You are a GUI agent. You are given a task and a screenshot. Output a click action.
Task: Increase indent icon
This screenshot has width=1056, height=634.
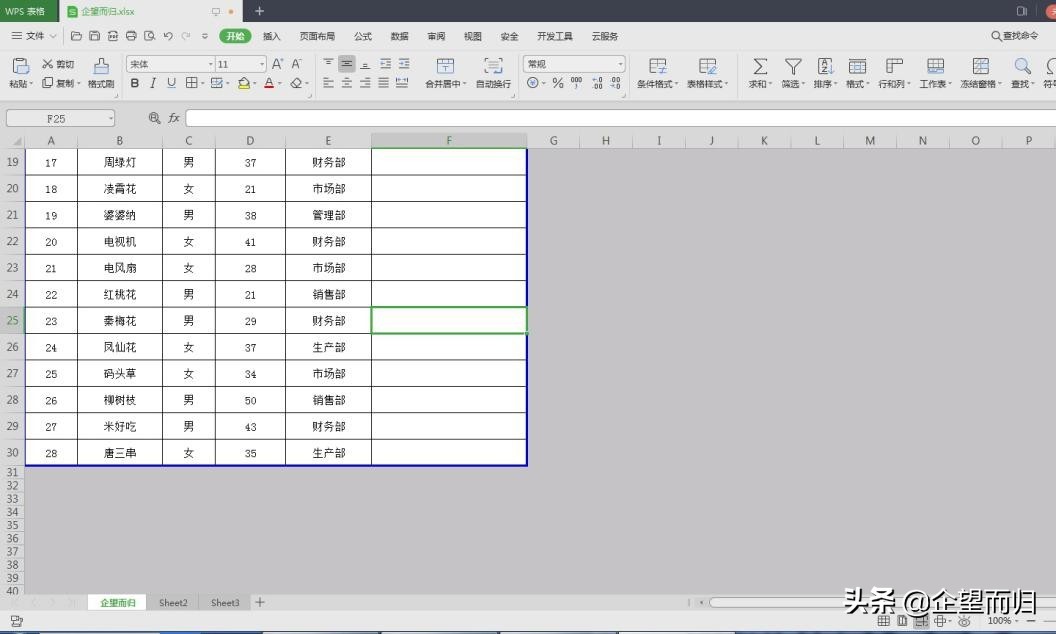point(404,64)
